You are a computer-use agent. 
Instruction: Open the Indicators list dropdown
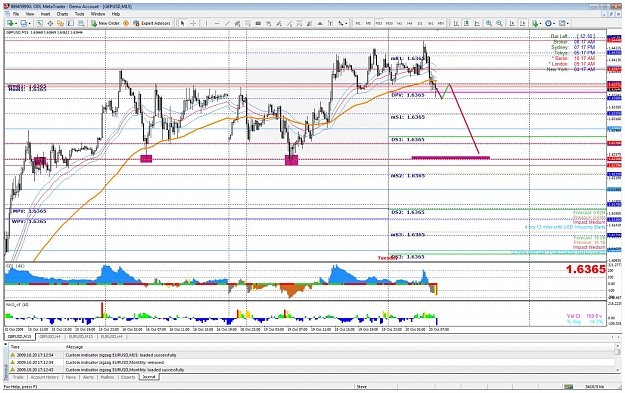click(x=536, y=23)
